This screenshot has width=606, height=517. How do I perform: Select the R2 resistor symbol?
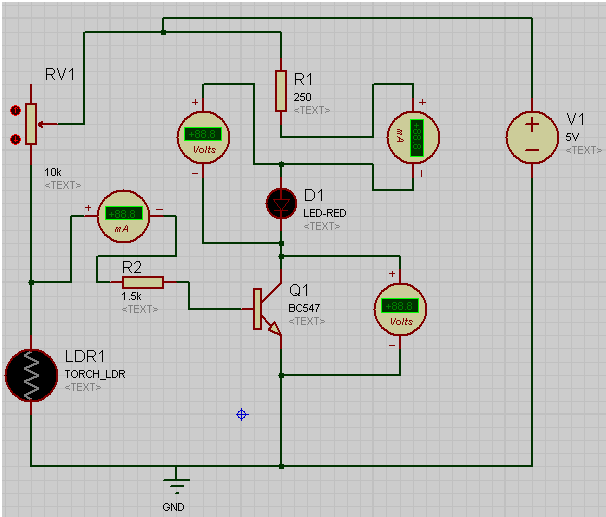(x=143, y=282)
